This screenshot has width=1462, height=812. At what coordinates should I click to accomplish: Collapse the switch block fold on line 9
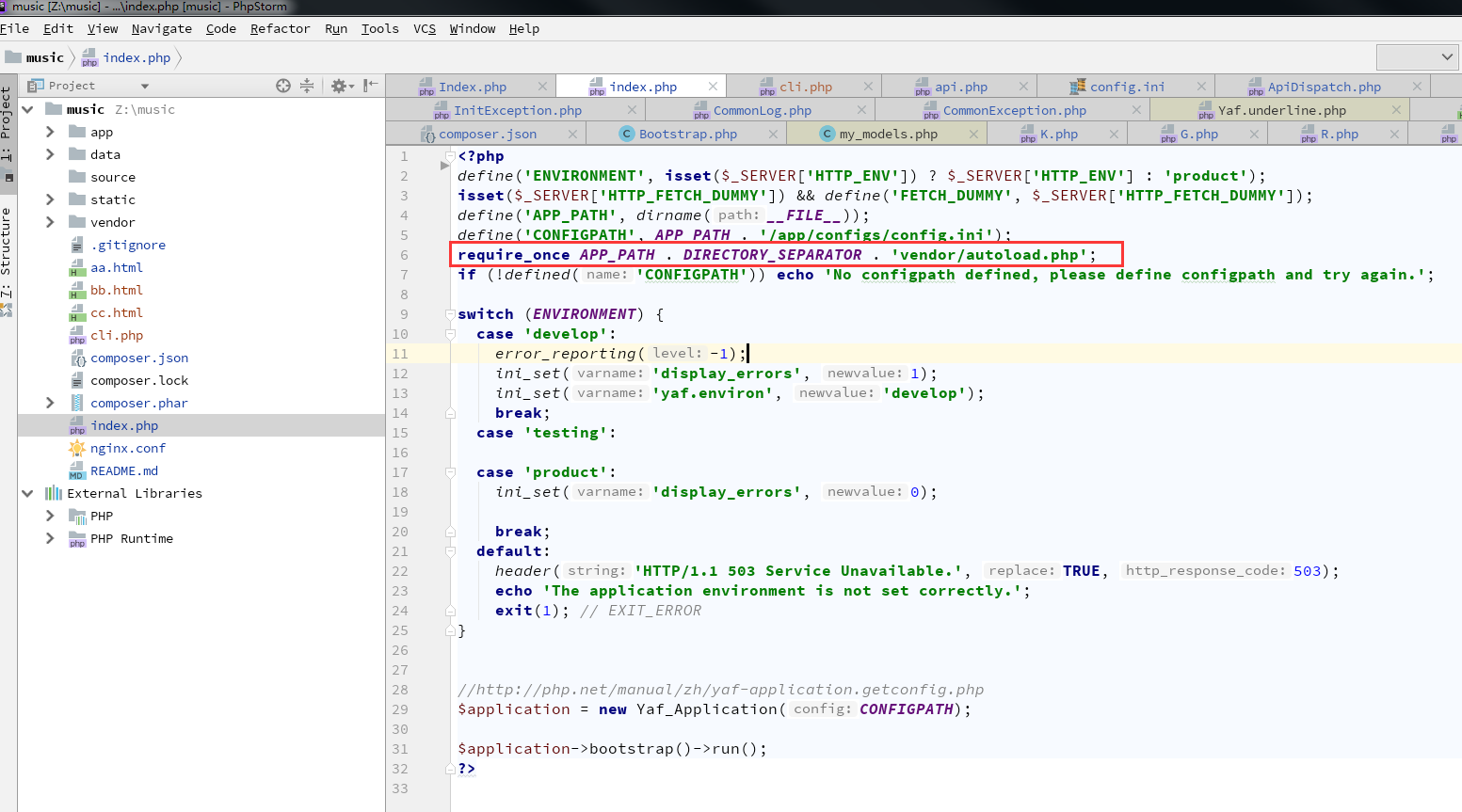point(450,314)
